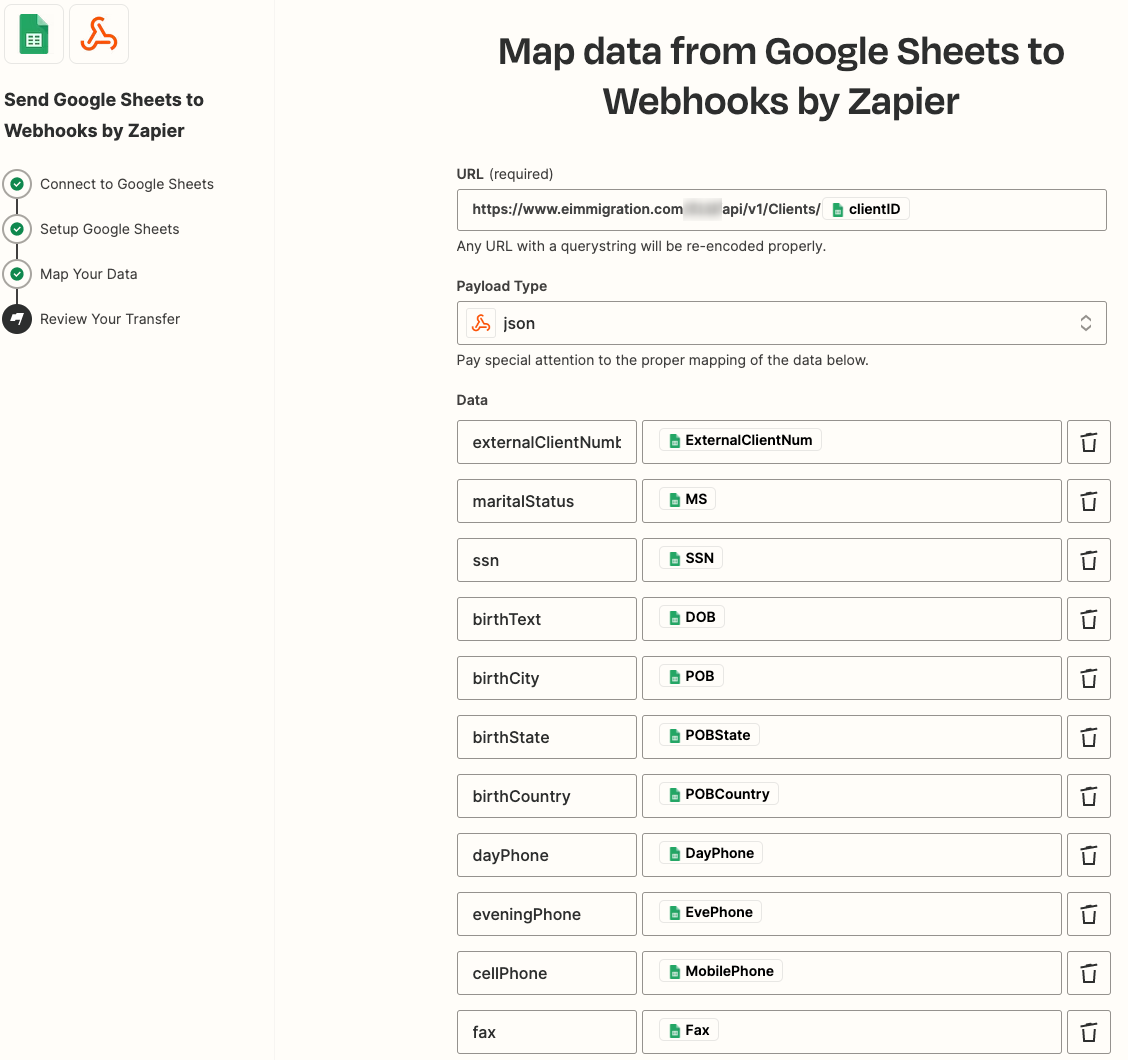
Task: Click the DOB mapped value token
Action: 691,617
